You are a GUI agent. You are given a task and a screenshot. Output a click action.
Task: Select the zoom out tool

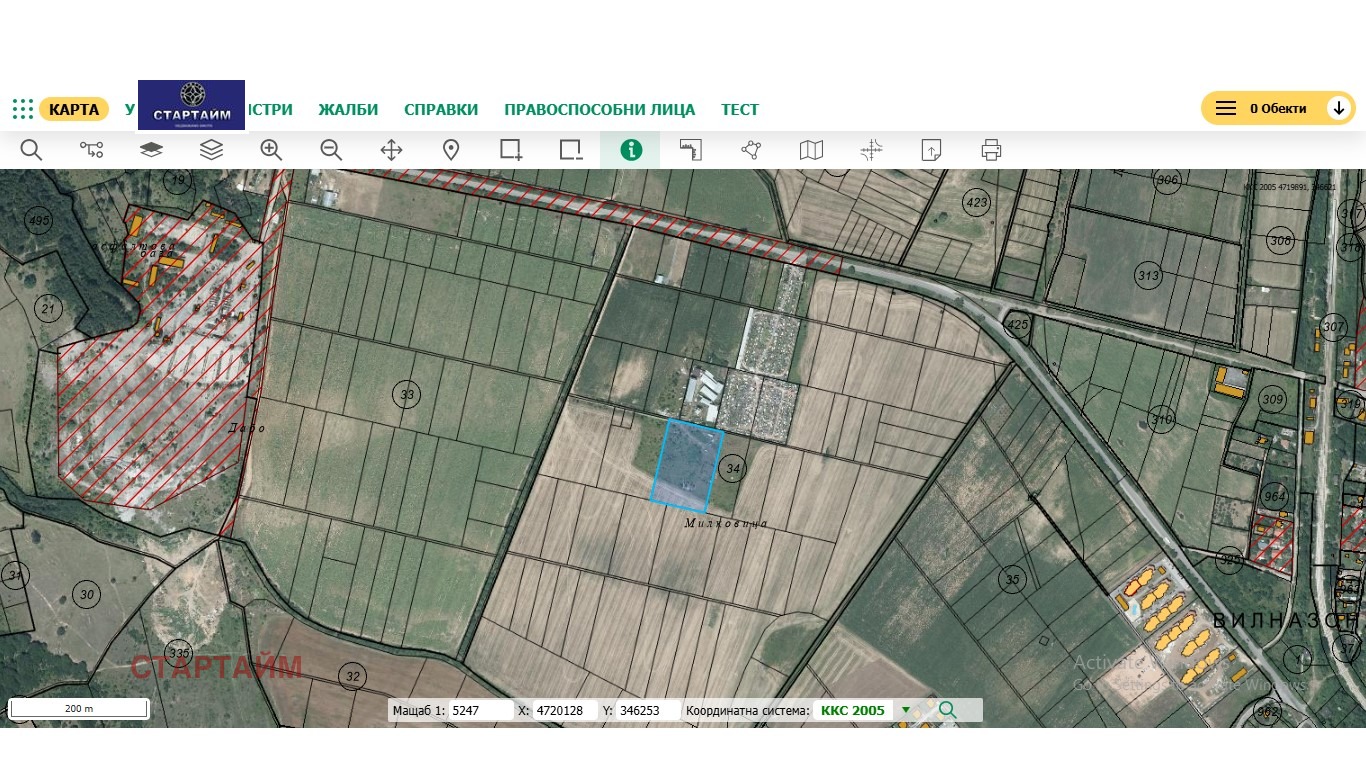(331, 150)
